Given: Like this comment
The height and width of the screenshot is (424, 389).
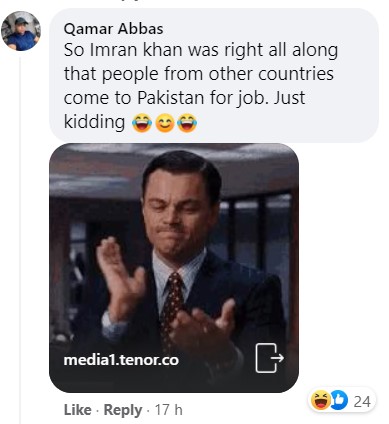Looking at the screenshot, I should (x=77, y=410).
